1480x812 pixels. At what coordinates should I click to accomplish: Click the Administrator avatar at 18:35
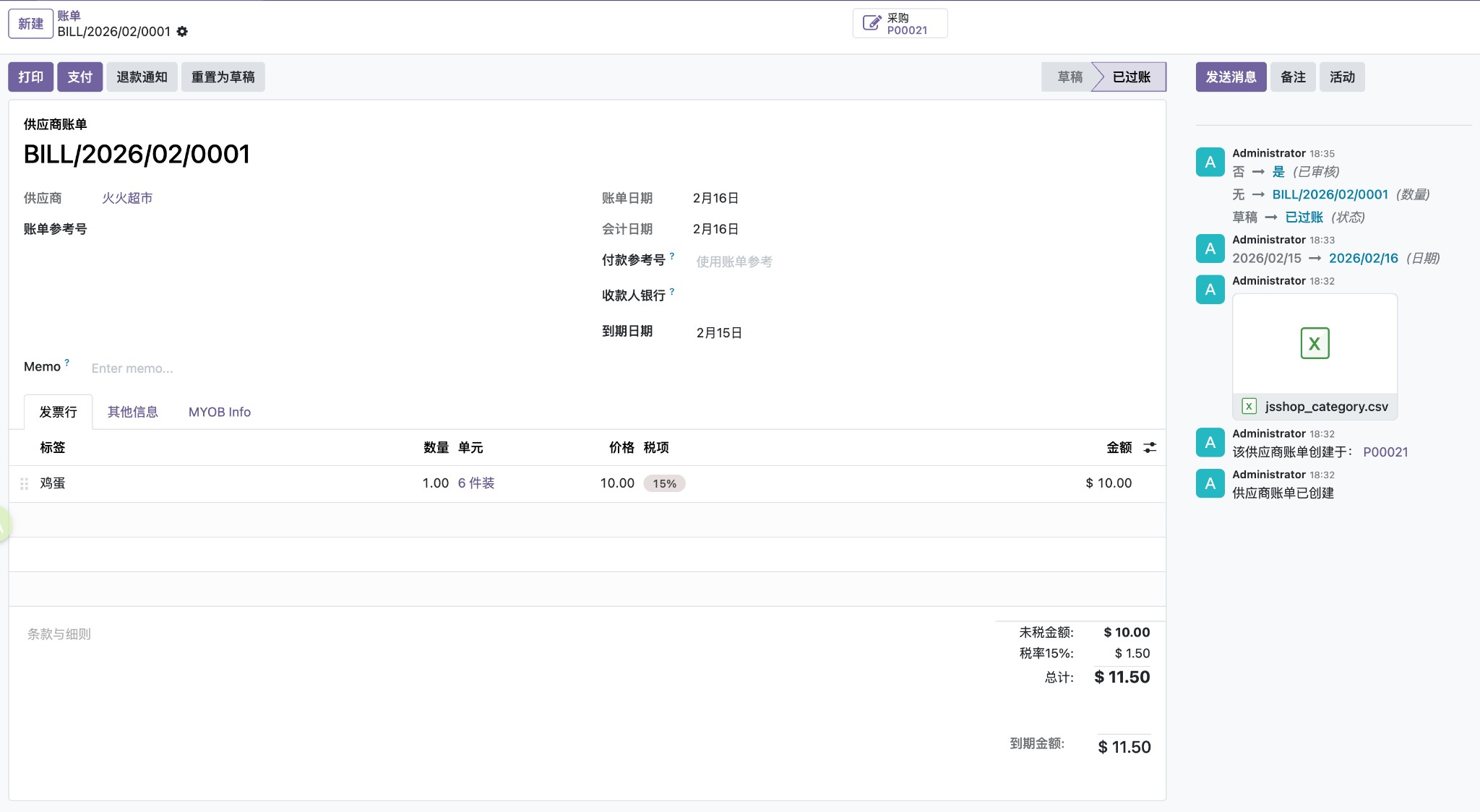click(x=1210, y=162)
